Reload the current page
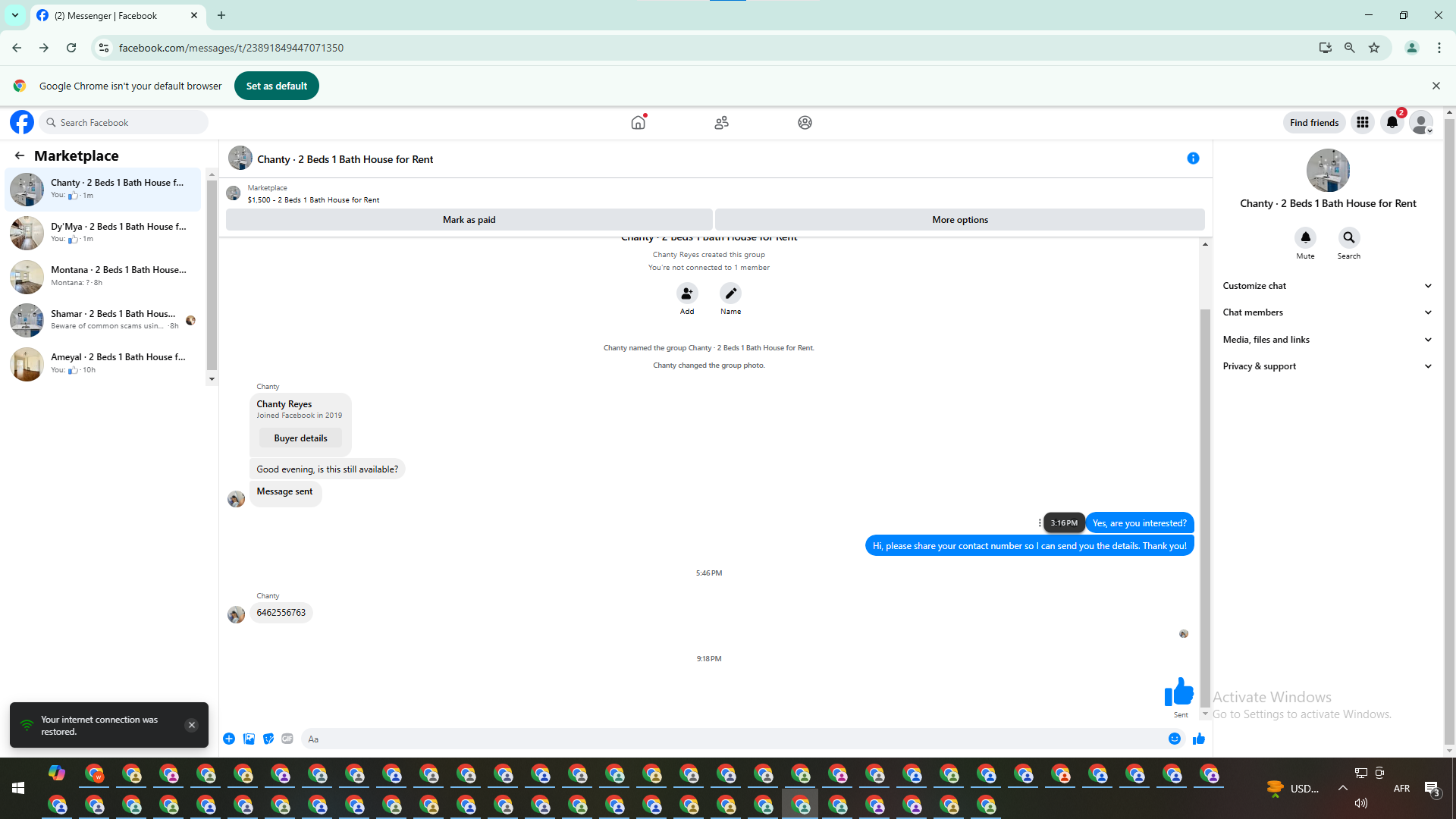Viewport: 1456px width, 819px height. point(71,48)
